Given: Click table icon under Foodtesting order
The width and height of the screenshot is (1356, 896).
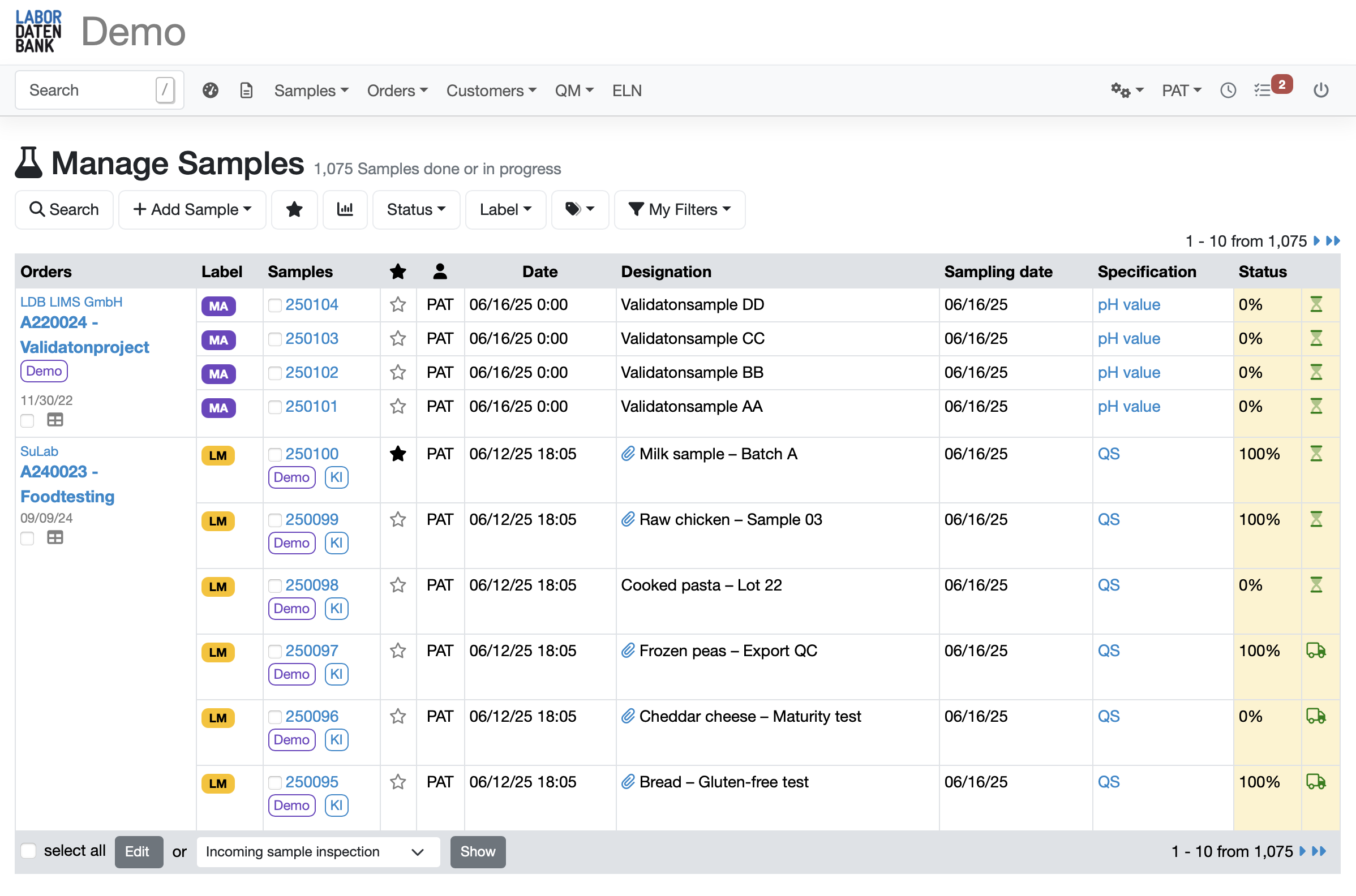Looking at the screenshot, I should click(55, 538).
